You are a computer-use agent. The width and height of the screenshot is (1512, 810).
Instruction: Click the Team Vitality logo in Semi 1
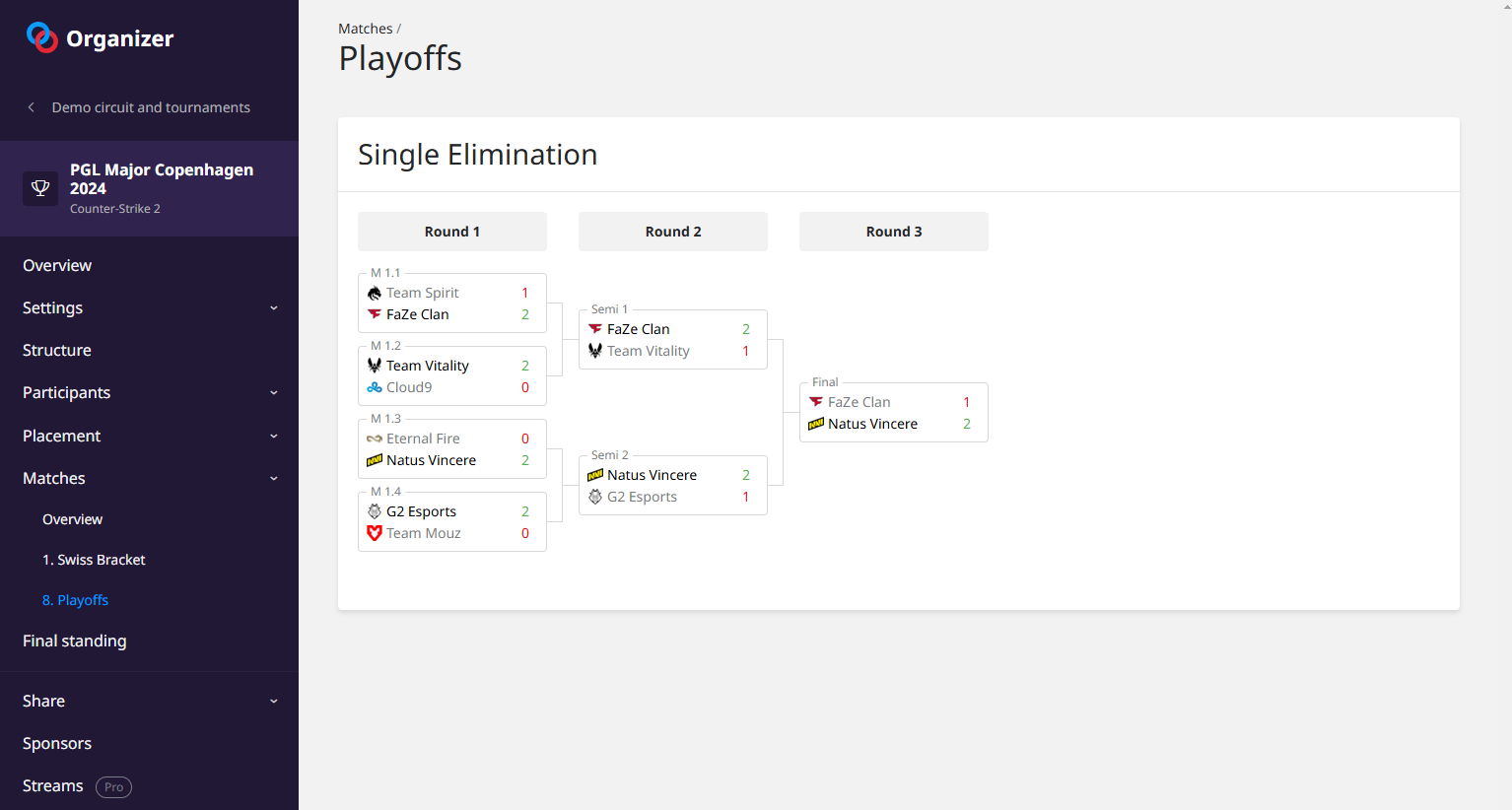point(595,351)
